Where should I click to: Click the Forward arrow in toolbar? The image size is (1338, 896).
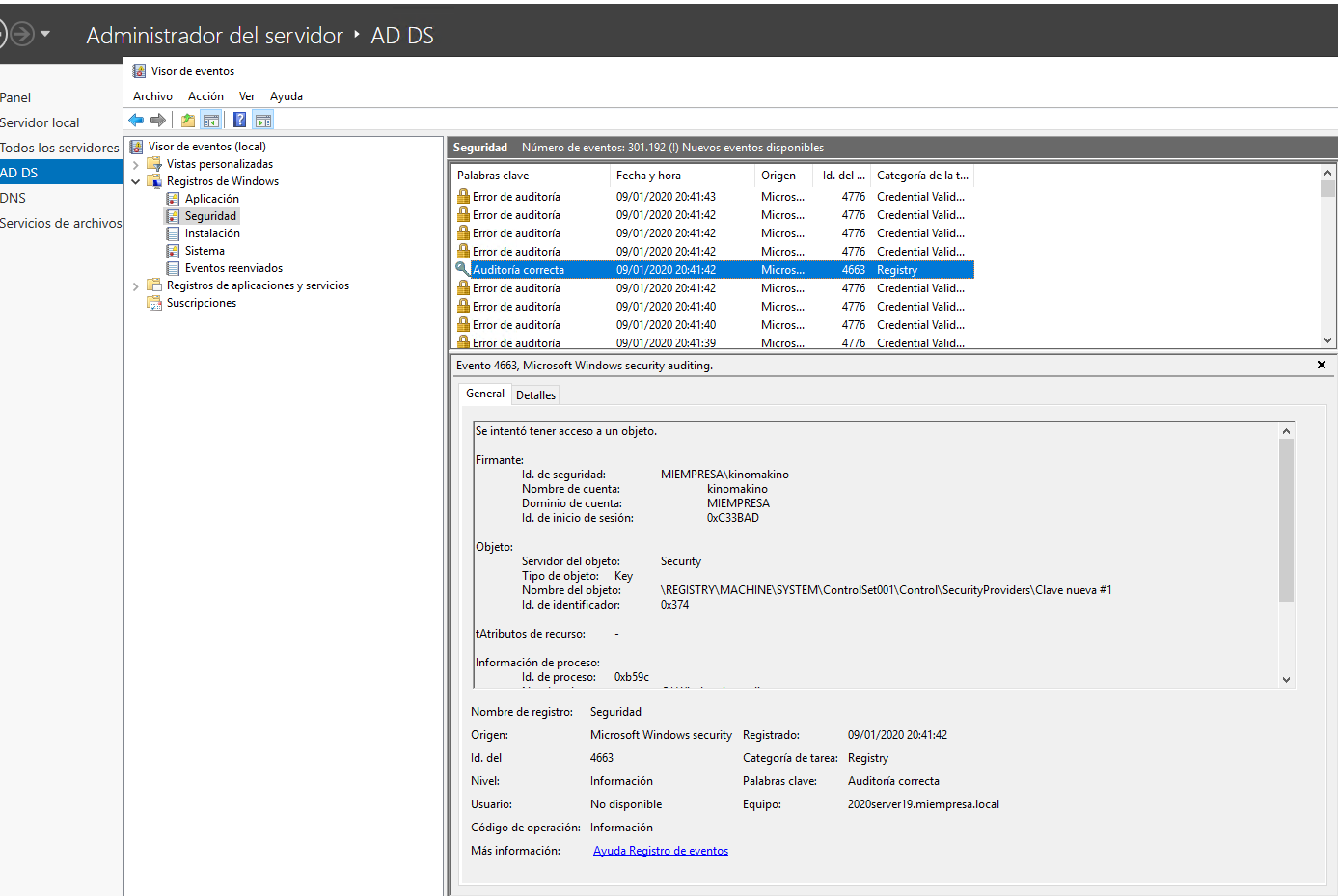point(158,121)
